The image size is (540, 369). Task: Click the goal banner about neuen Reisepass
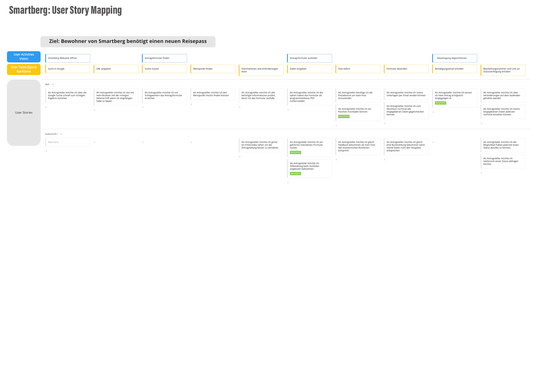[x=128, y=41]
